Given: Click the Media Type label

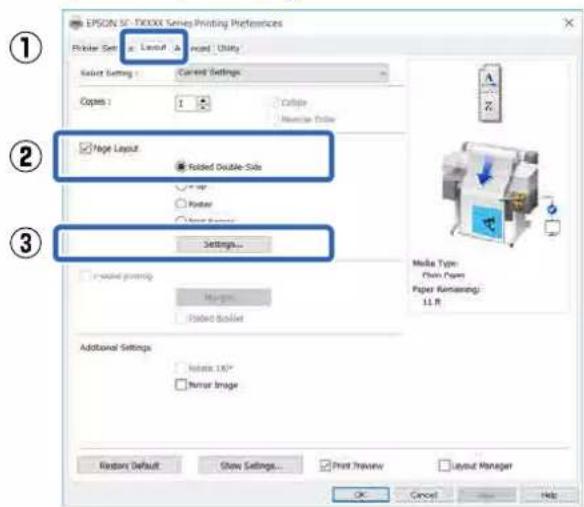Looking at the screenshot, I should (x=435, y=263).
